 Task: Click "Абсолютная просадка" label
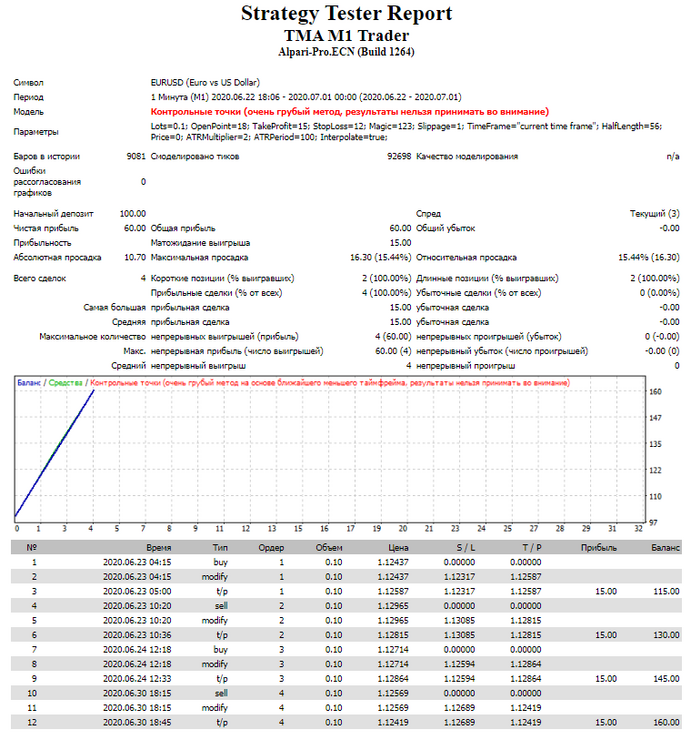tap(57, 257)
